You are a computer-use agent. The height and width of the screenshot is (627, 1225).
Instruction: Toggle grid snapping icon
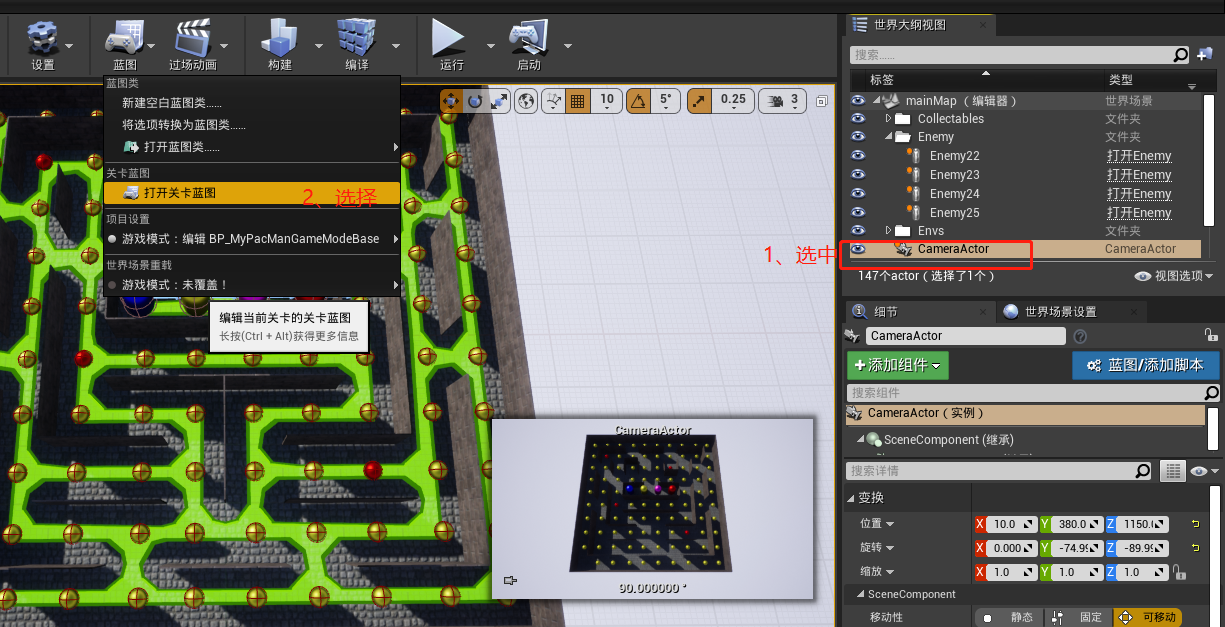577,100
